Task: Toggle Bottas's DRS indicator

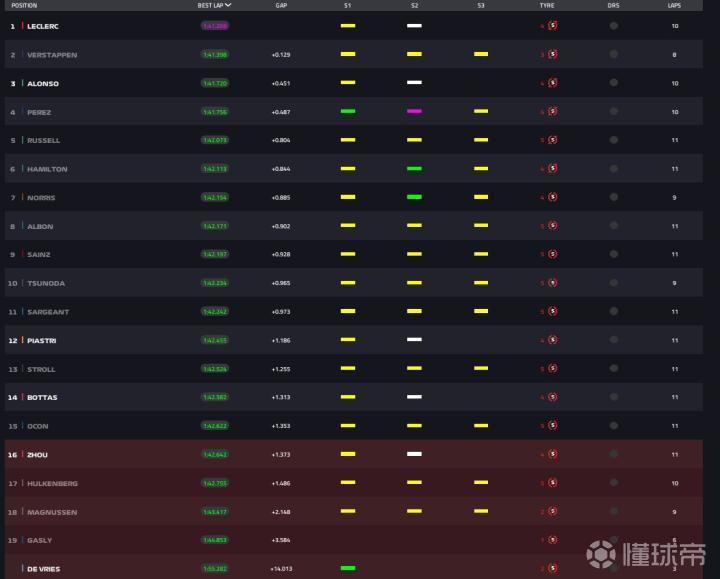Action: (613, 397)
